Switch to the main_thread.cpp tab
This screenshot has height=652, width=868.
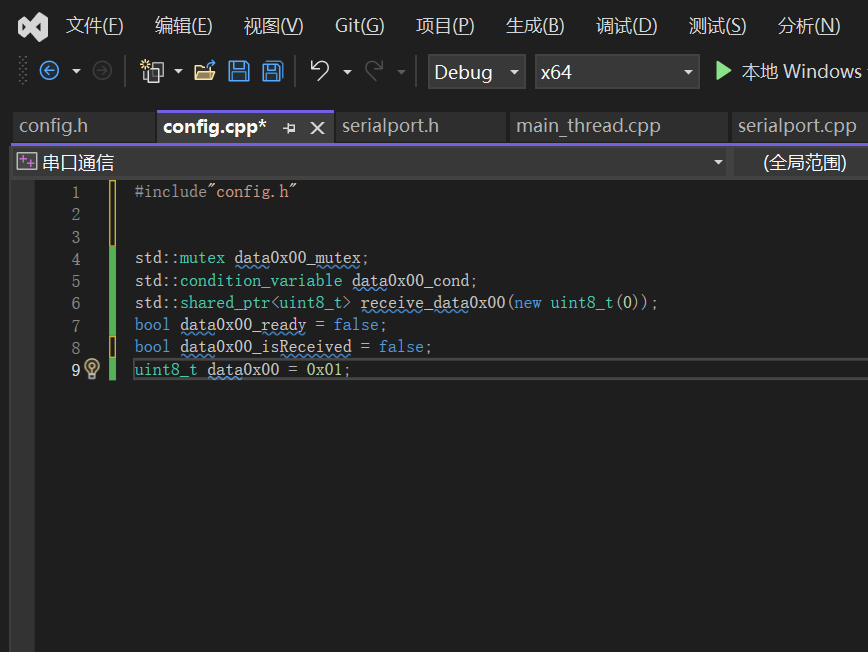point(618,127)
